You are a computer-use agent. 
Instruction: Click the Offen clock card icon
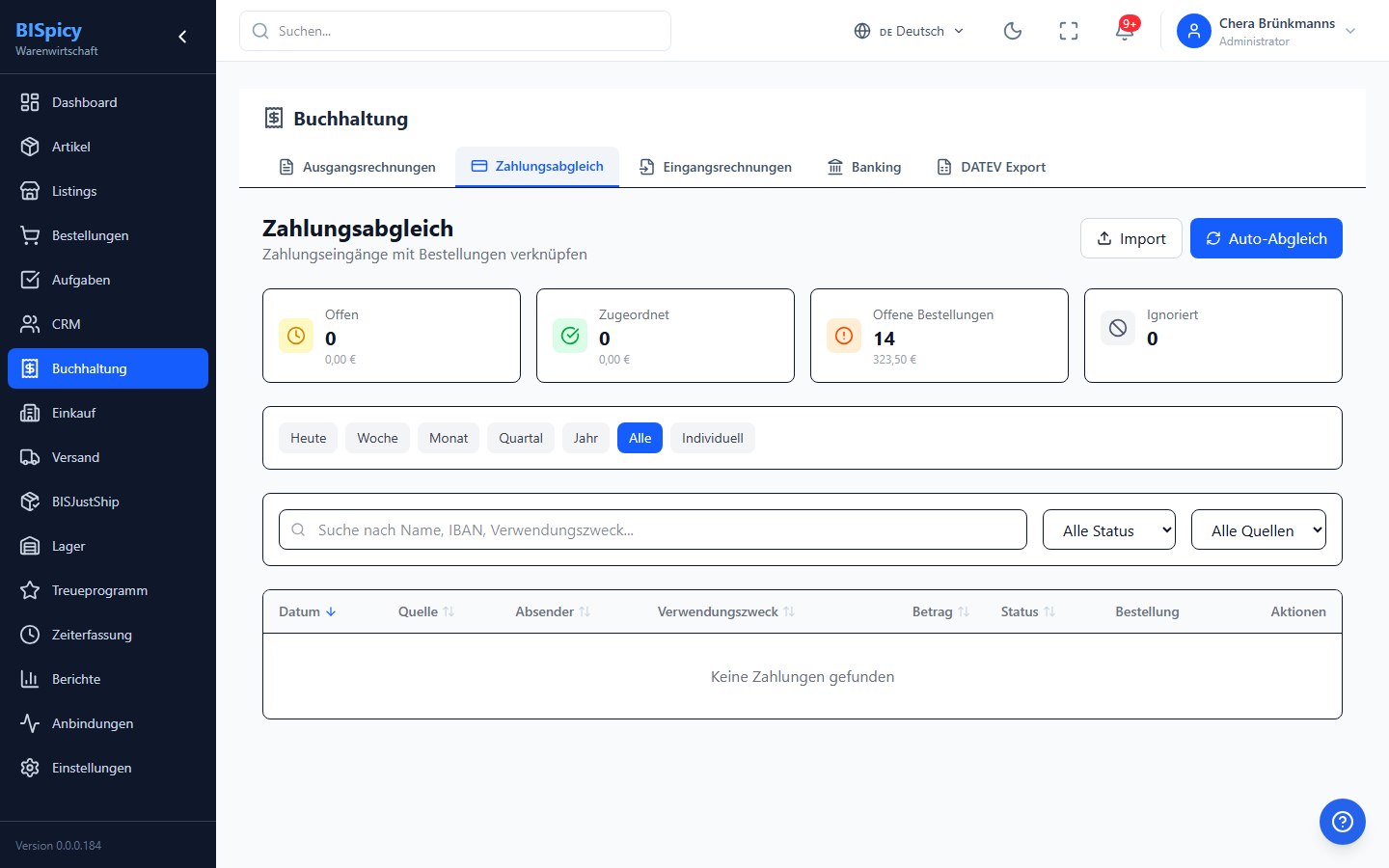(x=296, y=336)
